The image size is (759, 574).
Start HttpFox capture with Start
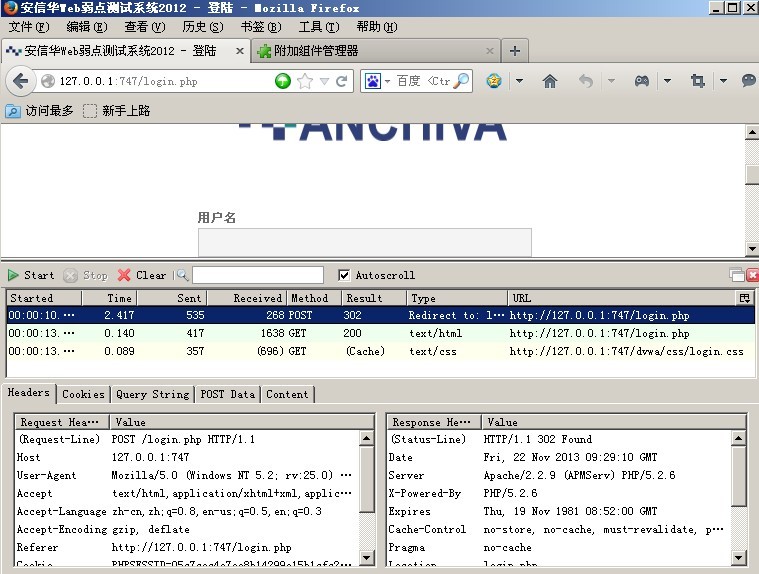click(x=30, y=275)
